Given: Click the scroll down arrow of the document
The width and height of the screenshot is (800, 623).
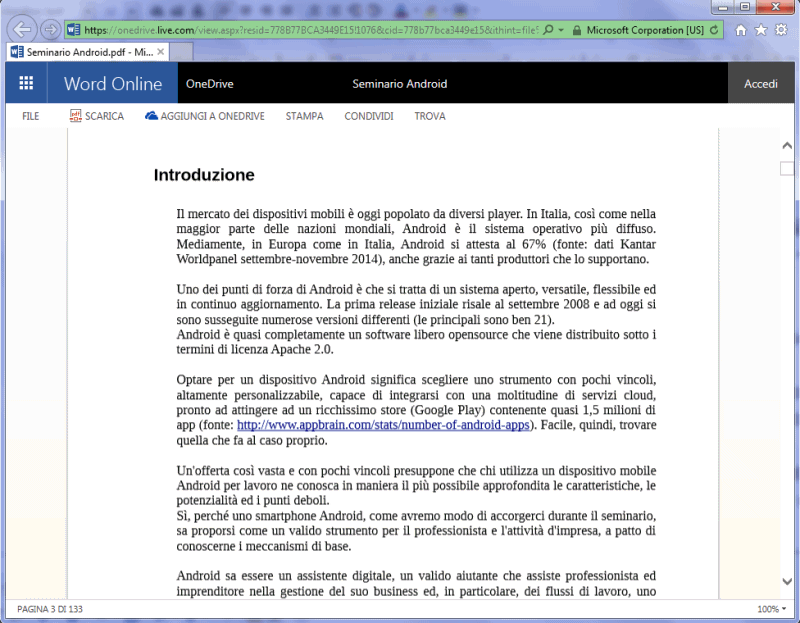Looking at the screenshot, I should click(787, 581).
